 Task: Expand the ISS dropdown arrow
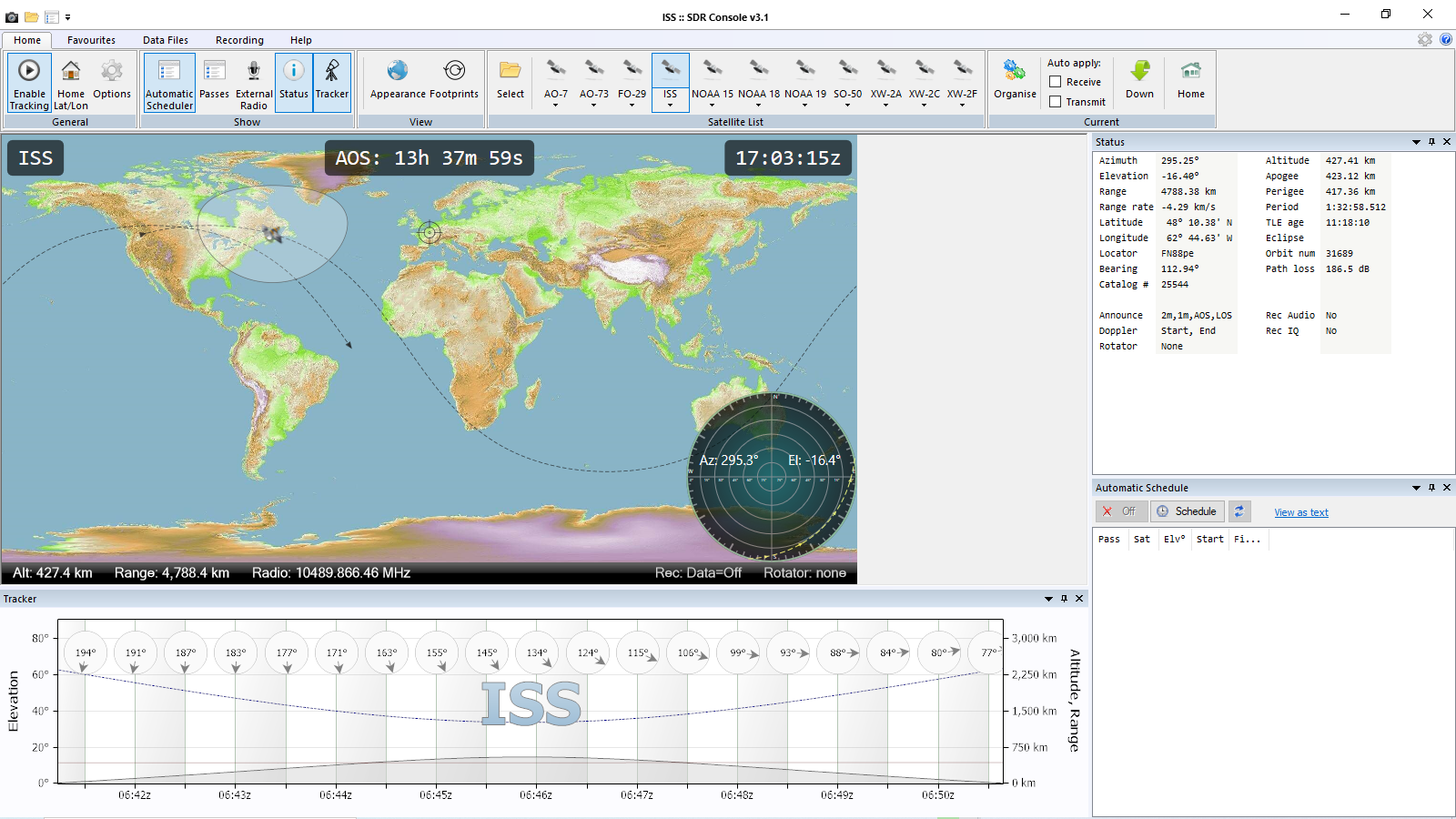tap(671, 106)
